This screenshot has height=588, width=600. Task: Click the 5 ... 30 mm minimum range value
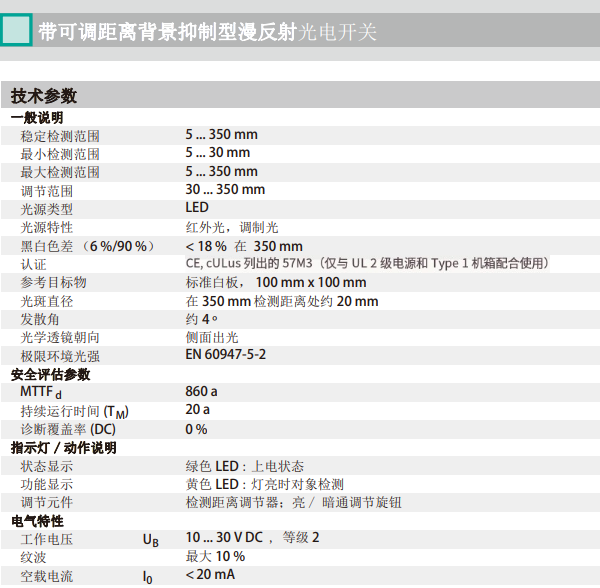point(217,153)
